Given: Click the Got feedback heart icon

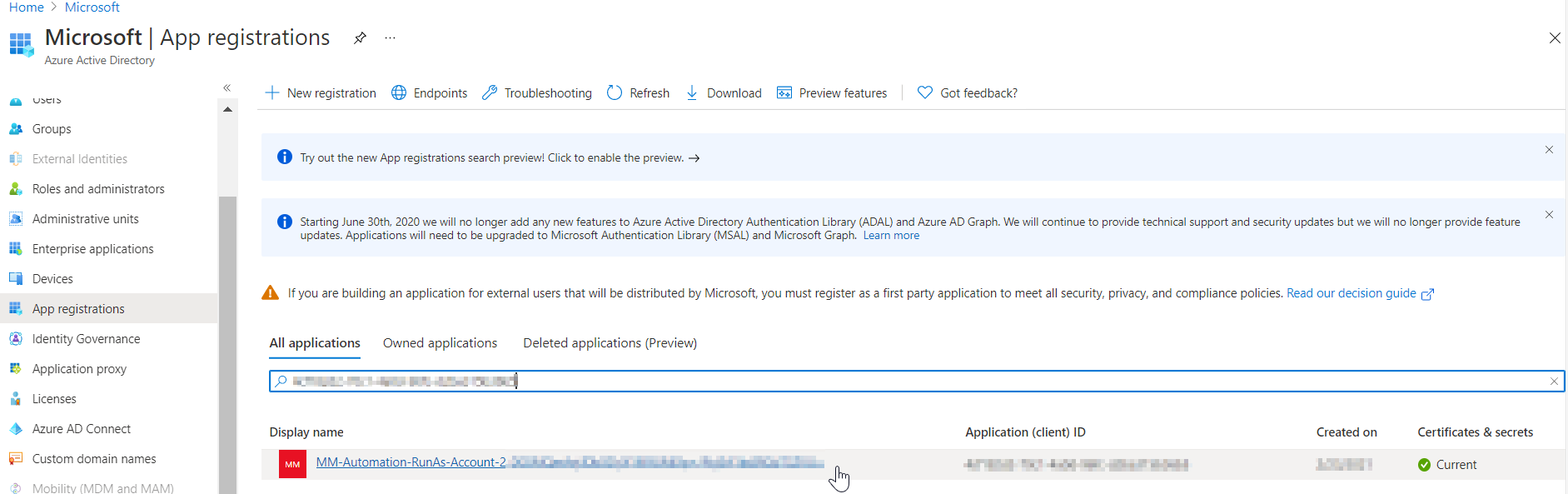Looking at the screenshot, I should pyautogui.click(x=925, y=92).
